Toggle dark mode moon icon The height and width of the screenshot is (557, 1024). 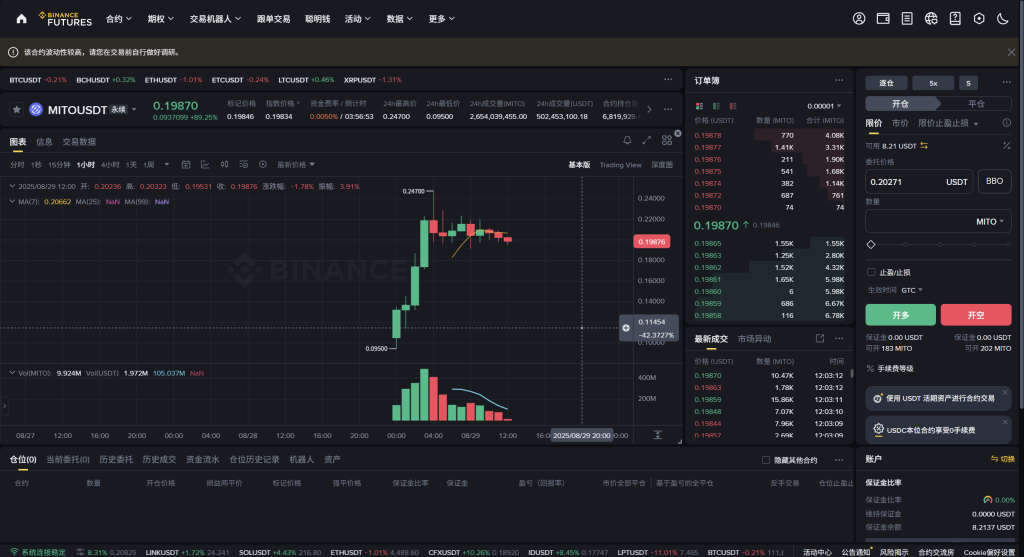click(x=1002, y=19)
